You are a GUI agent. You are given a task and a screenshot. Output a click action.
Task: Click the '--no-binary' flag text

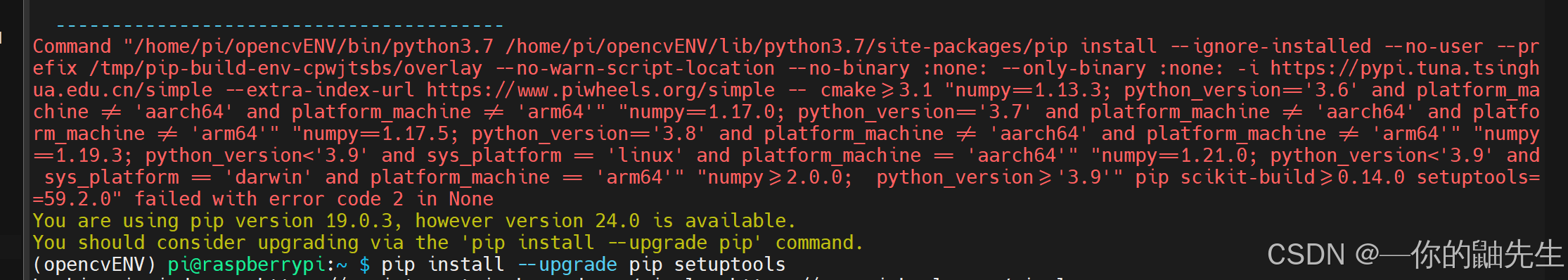pyautogui.click(x=848, y=68)
